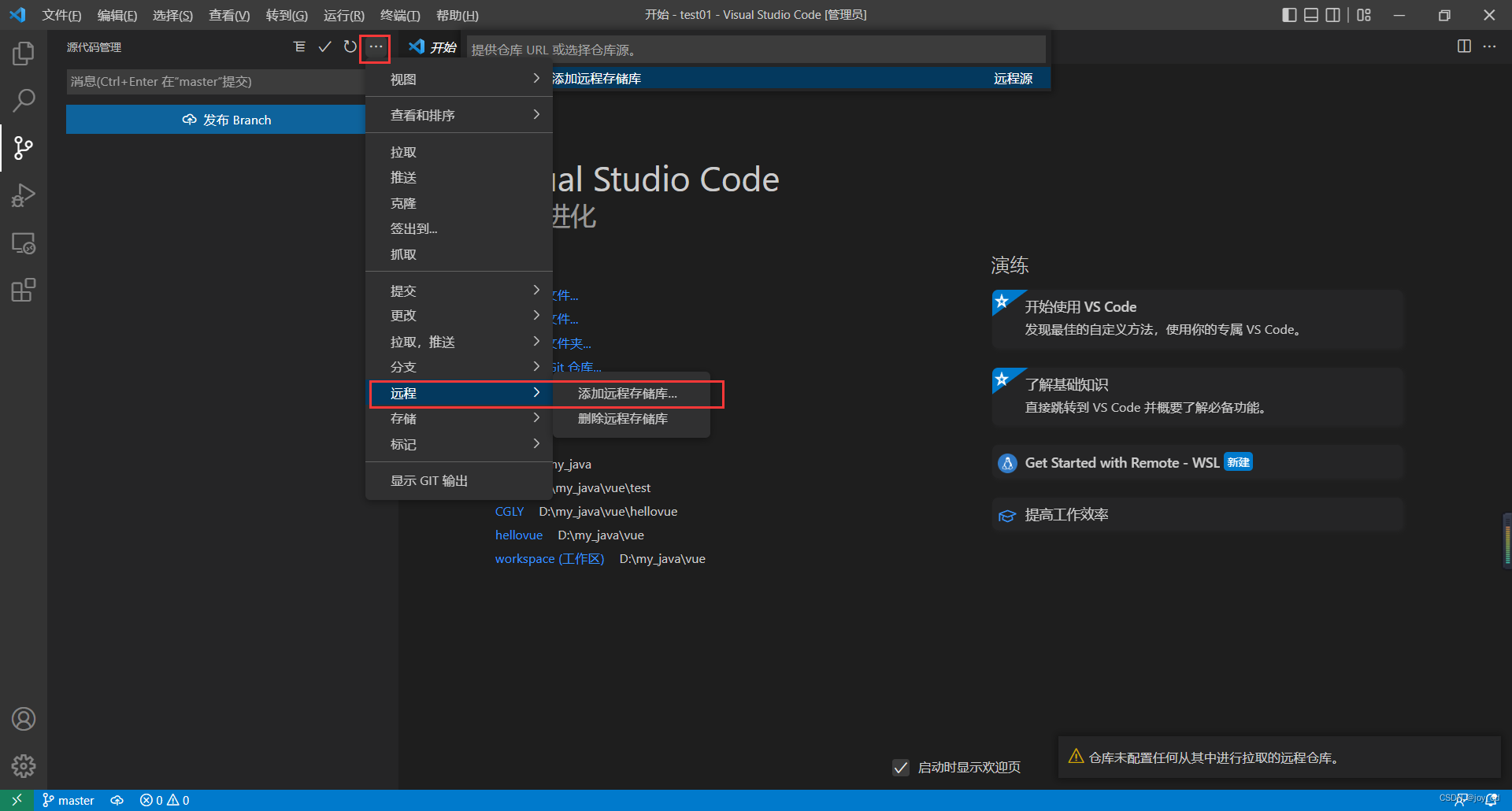Open the Extensions view icon
Viewport: 1512px width, 811px height.
24,291
